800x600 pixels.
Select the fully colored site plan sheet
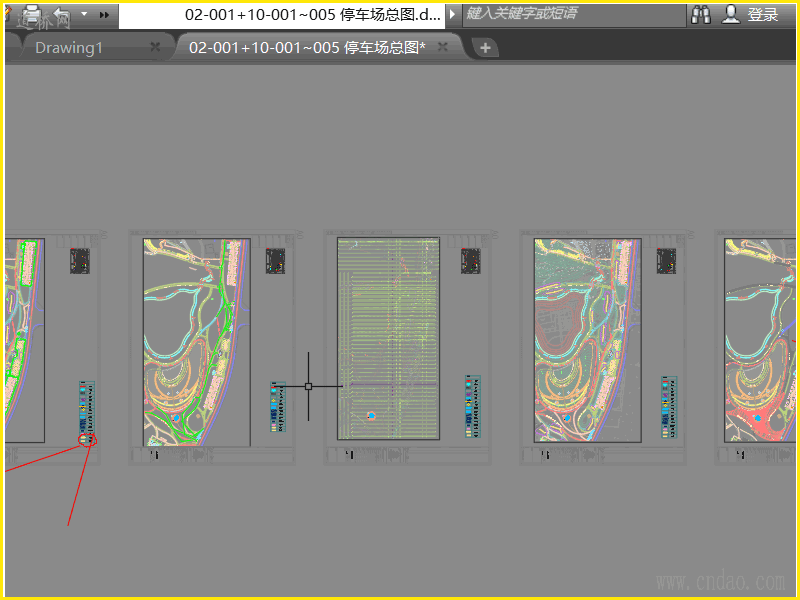[588, 340]
